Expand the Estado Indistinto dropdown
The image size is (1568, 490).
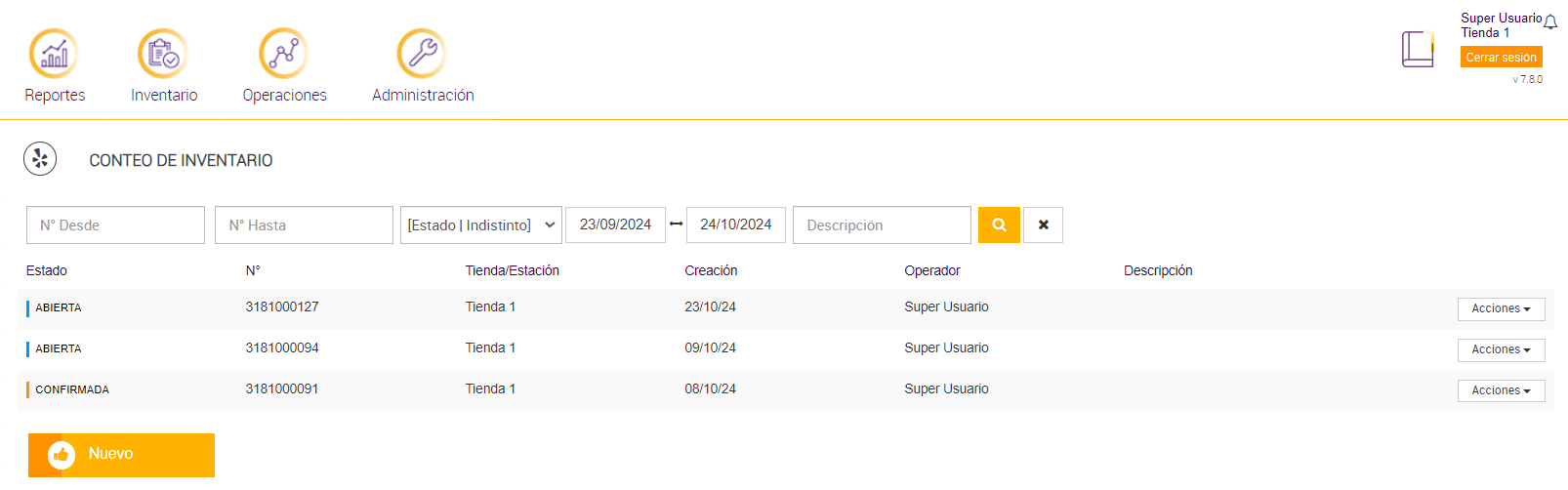480,225
